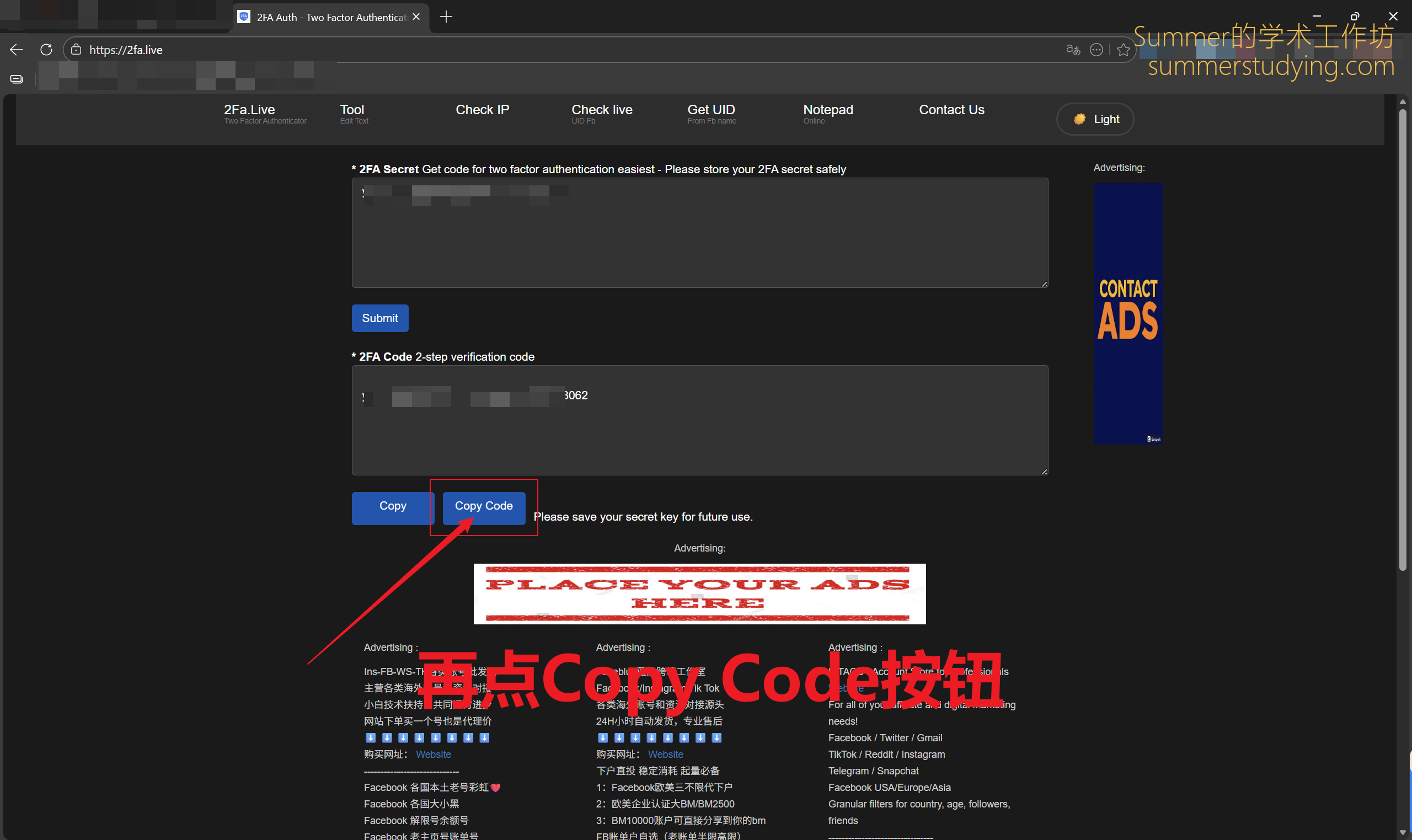
Task: Open Notepad Online page
Action: [827, 113]
